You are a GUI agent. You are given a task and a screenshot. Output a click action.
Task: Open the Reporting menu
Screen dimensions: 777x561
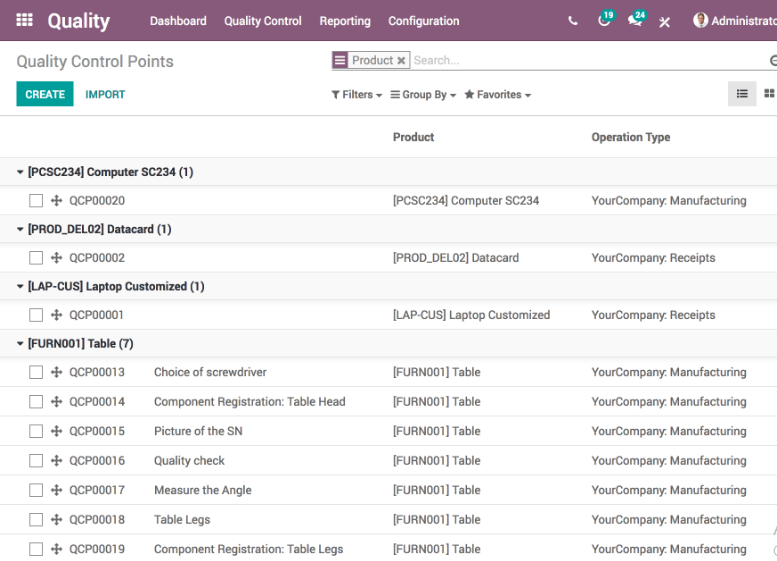pos(345,21)
